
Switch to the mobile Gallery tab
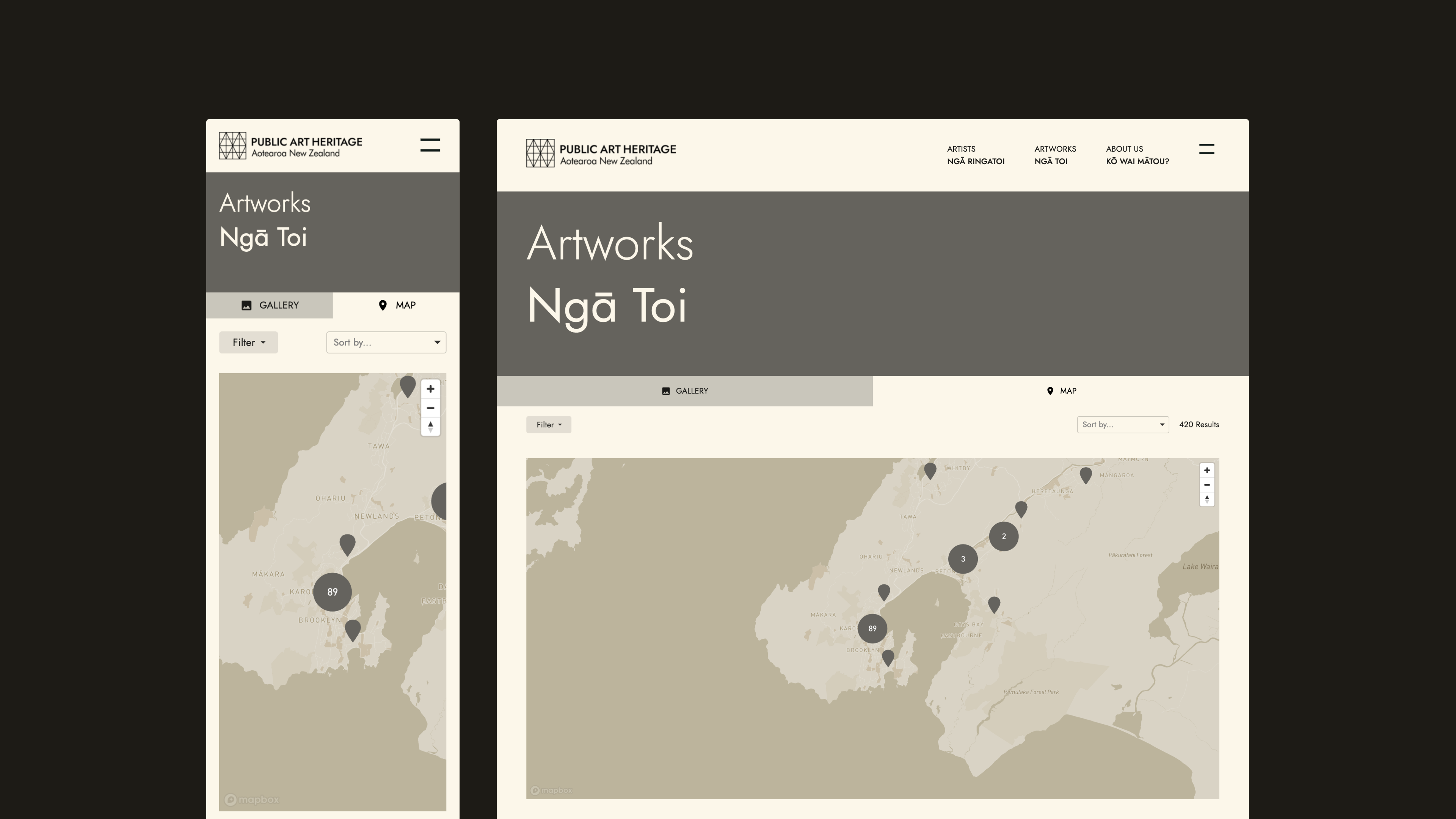click(x=270, y=305)
